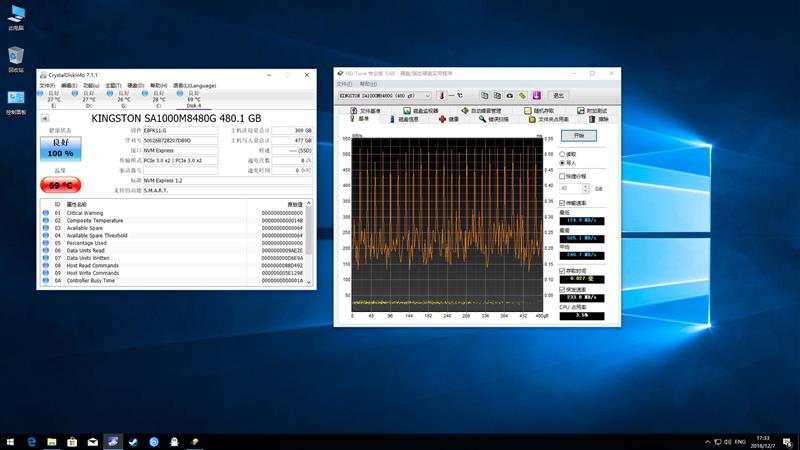Select drive G: disk tab in CrystalDiskInfo
800x450 pixels.
pos(122,99)
